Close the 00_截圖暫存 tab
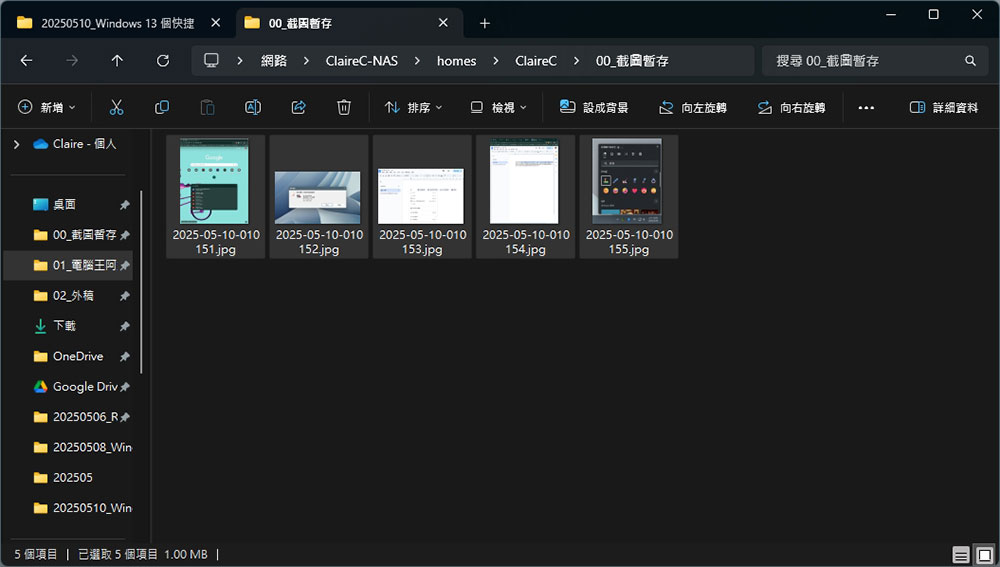The width and height of the screenshot is (1000, 567). pyautogui.click(x=443, y=23)
